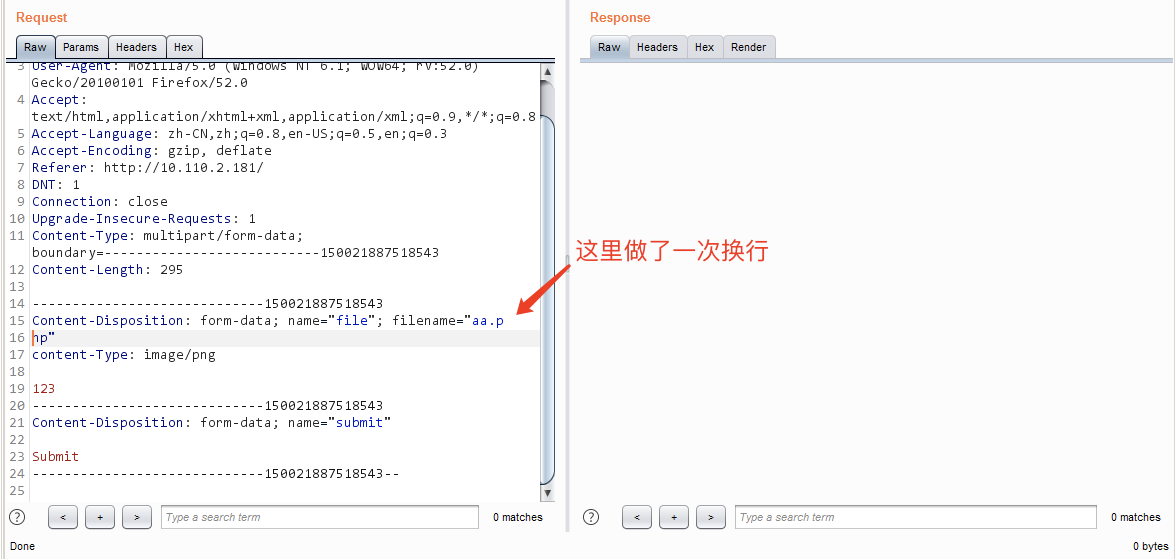Image resolution: width=1175 pixels, height=559 pixels.
Task: Go to next match in Response search
Action: (x=710, y=517)
